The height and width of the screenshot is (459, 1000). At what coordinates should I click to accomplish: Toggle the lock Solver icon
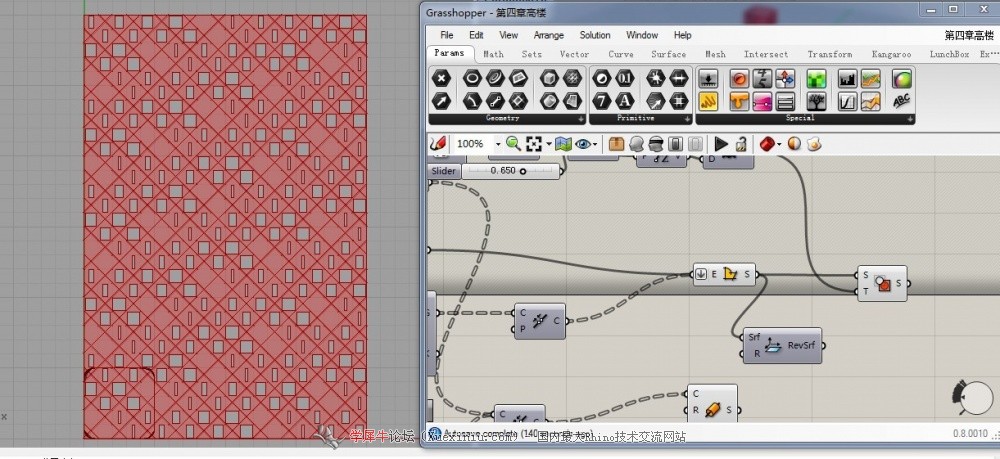tap(741, 144)
